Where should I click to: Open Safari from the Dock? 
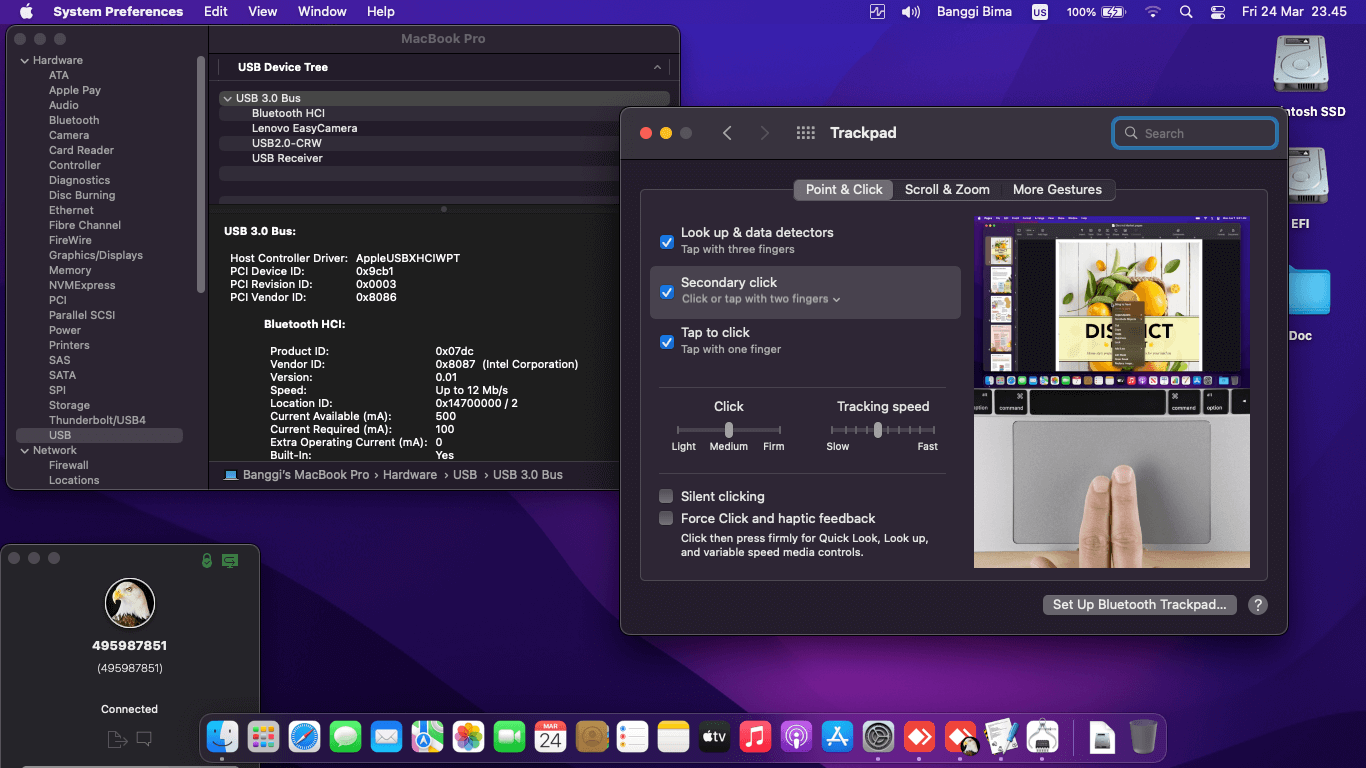(x=305, y=736)
